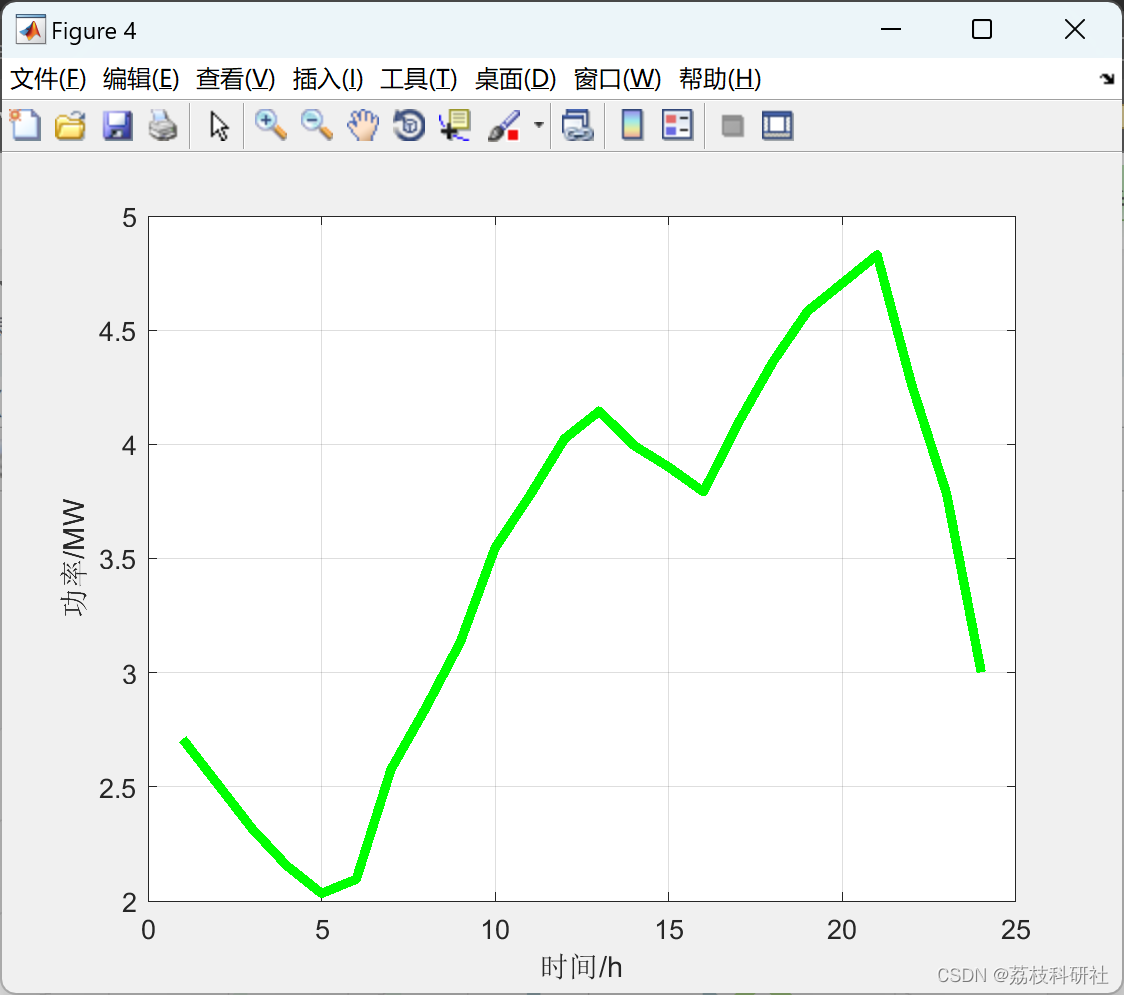Select the Zoom In magnifier tool
Viewport: 1124px width, 995px height.
[270, 125]
